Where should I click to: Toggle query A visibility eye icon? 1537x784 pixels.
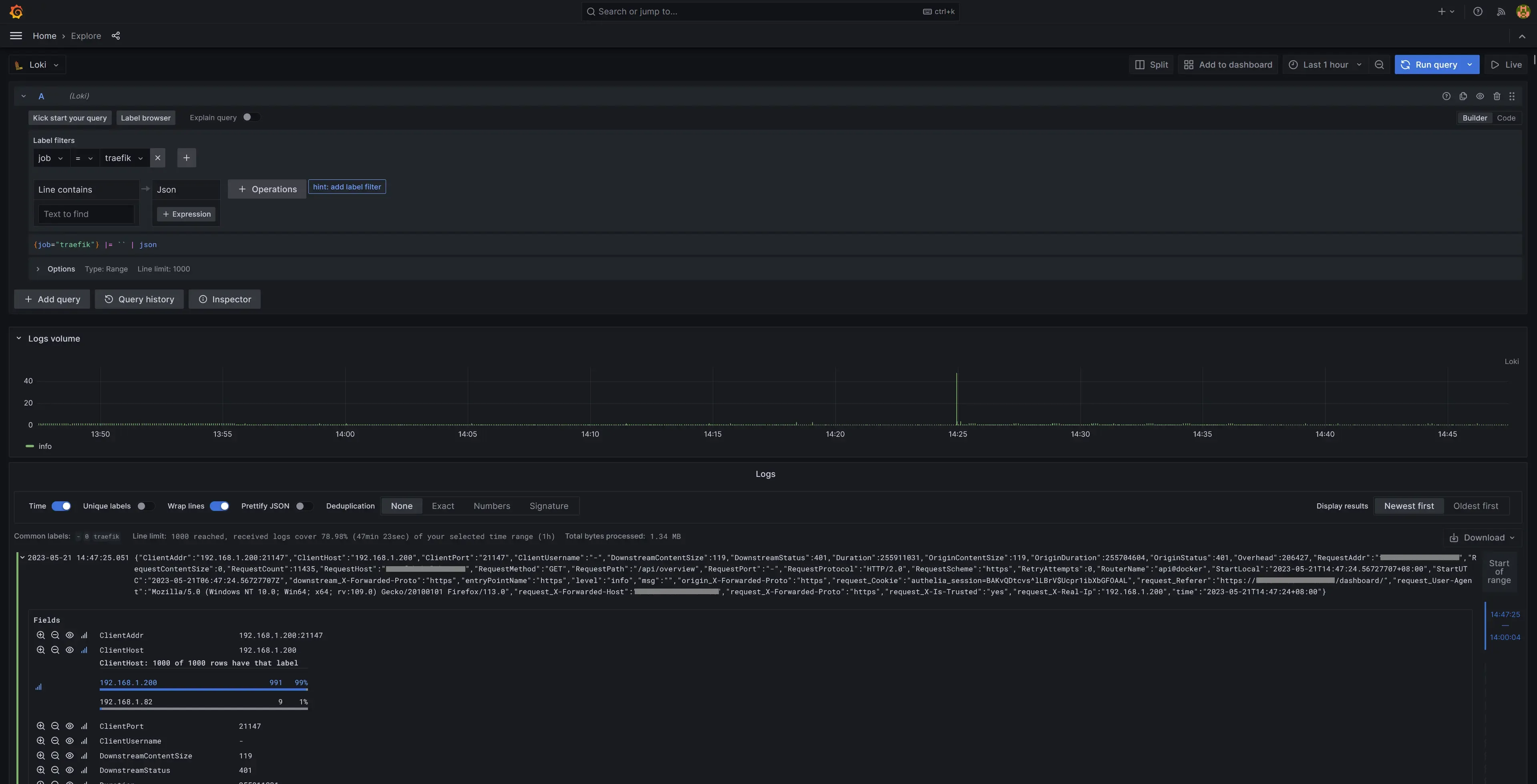pyautogui.click(x=1480, y=96)
